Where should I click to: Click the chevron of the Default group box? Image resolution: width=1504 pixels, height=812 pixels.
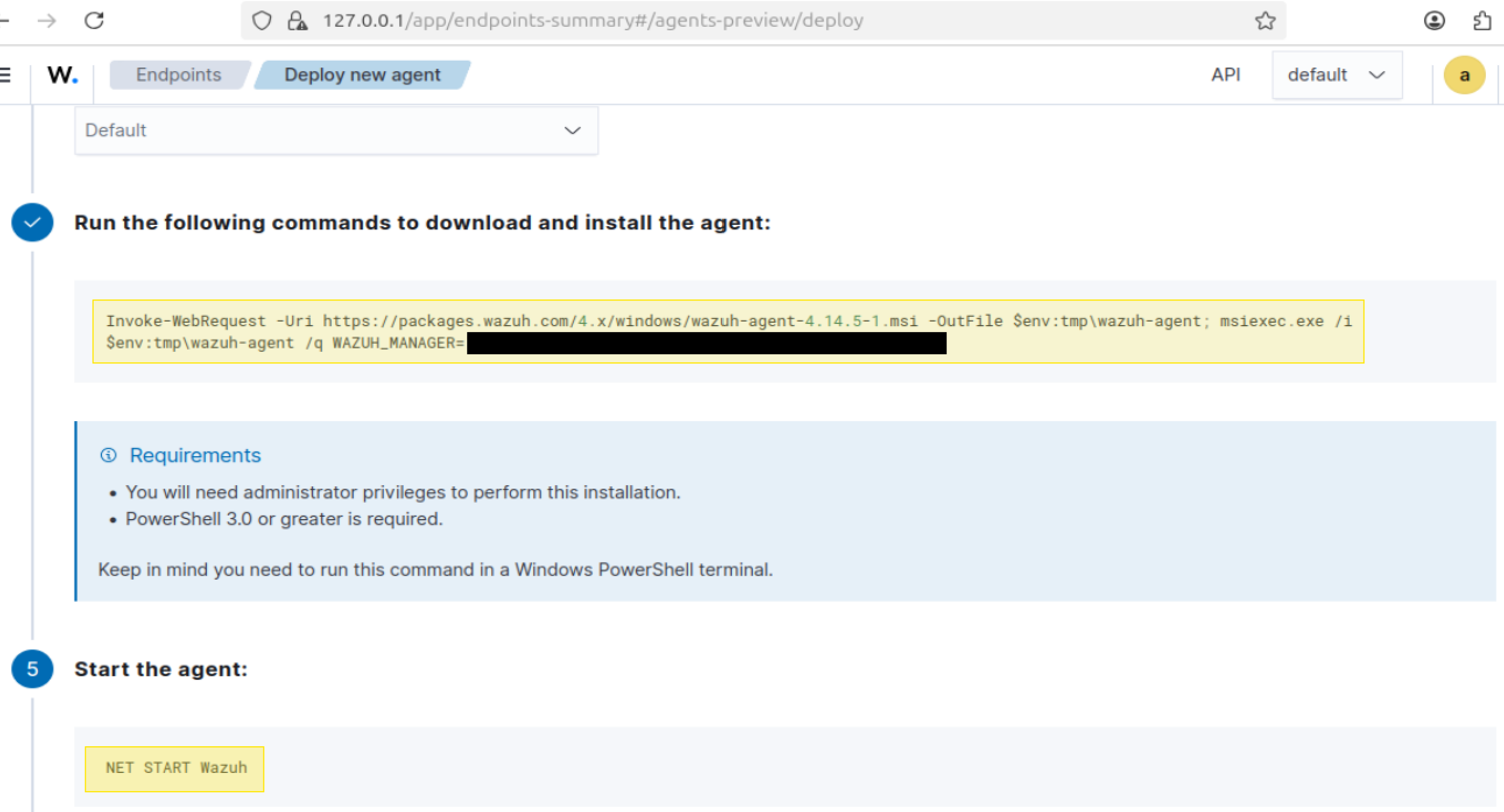572,130
